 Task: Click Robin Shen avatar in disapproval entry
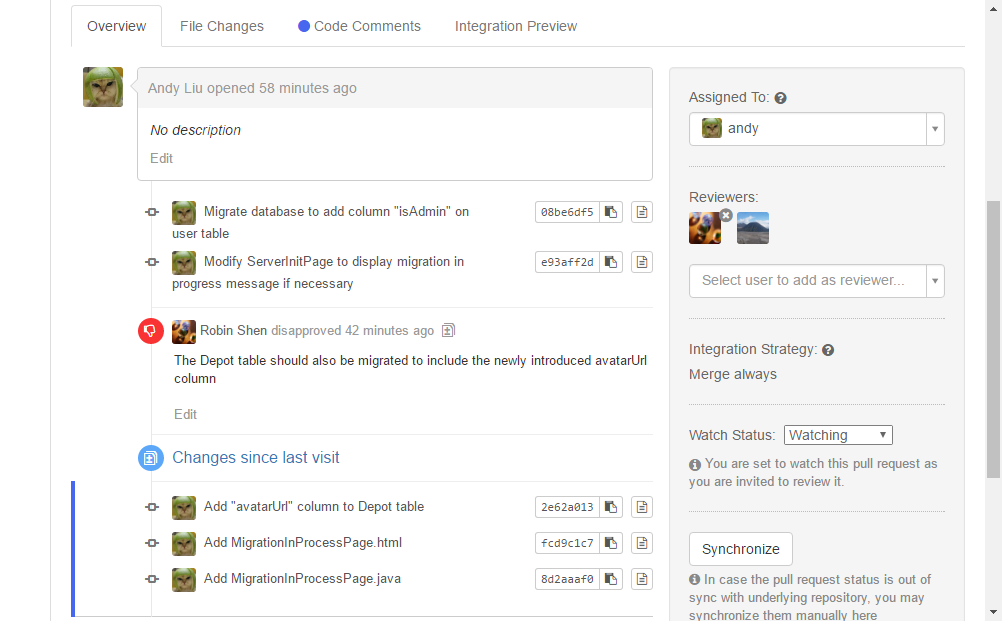[184, 332]
